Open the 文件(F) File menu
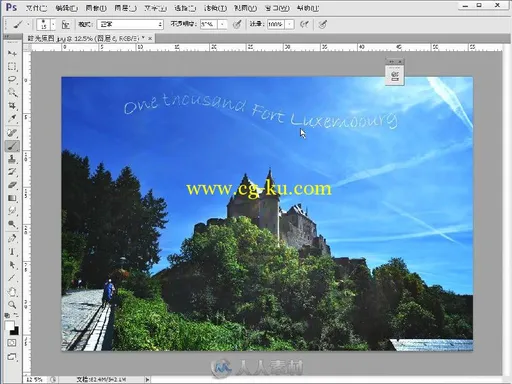Image resolution: width=512 pixels, height=384 pixels. coord(37,8)
